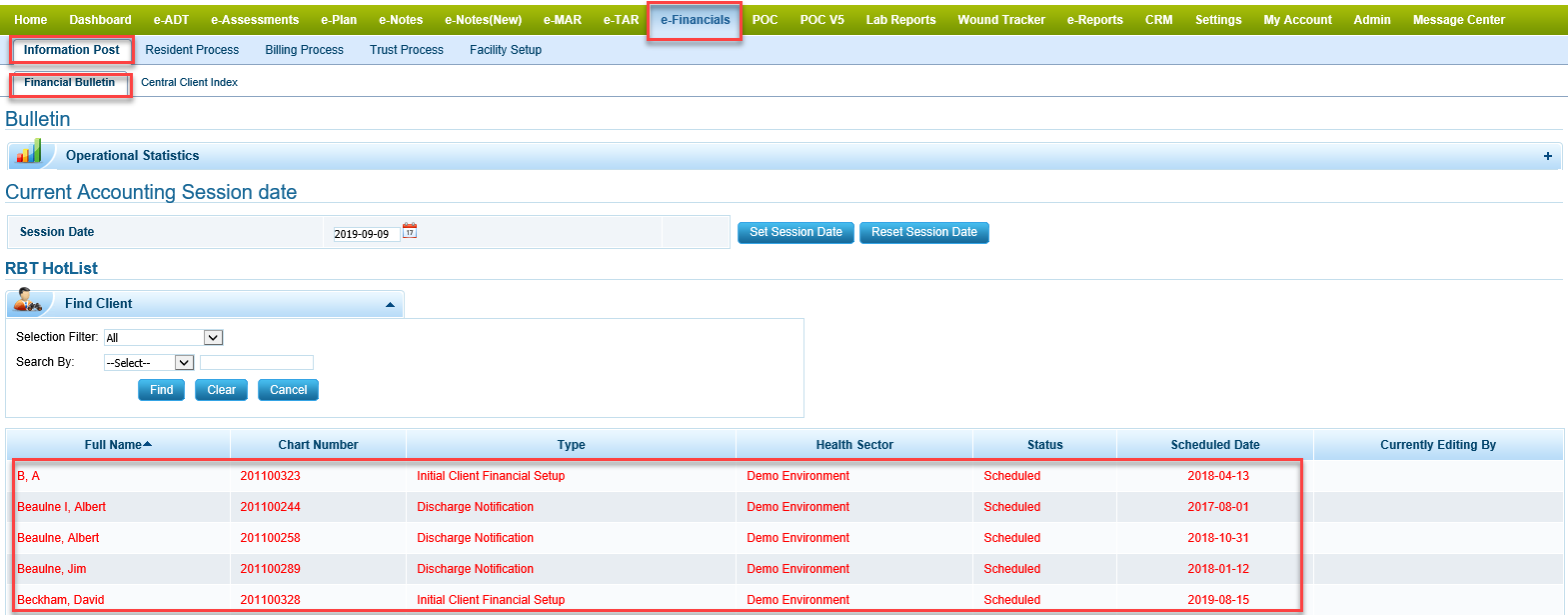
Task: Open the Beckham, David client row
Action: tap(61, 600)
